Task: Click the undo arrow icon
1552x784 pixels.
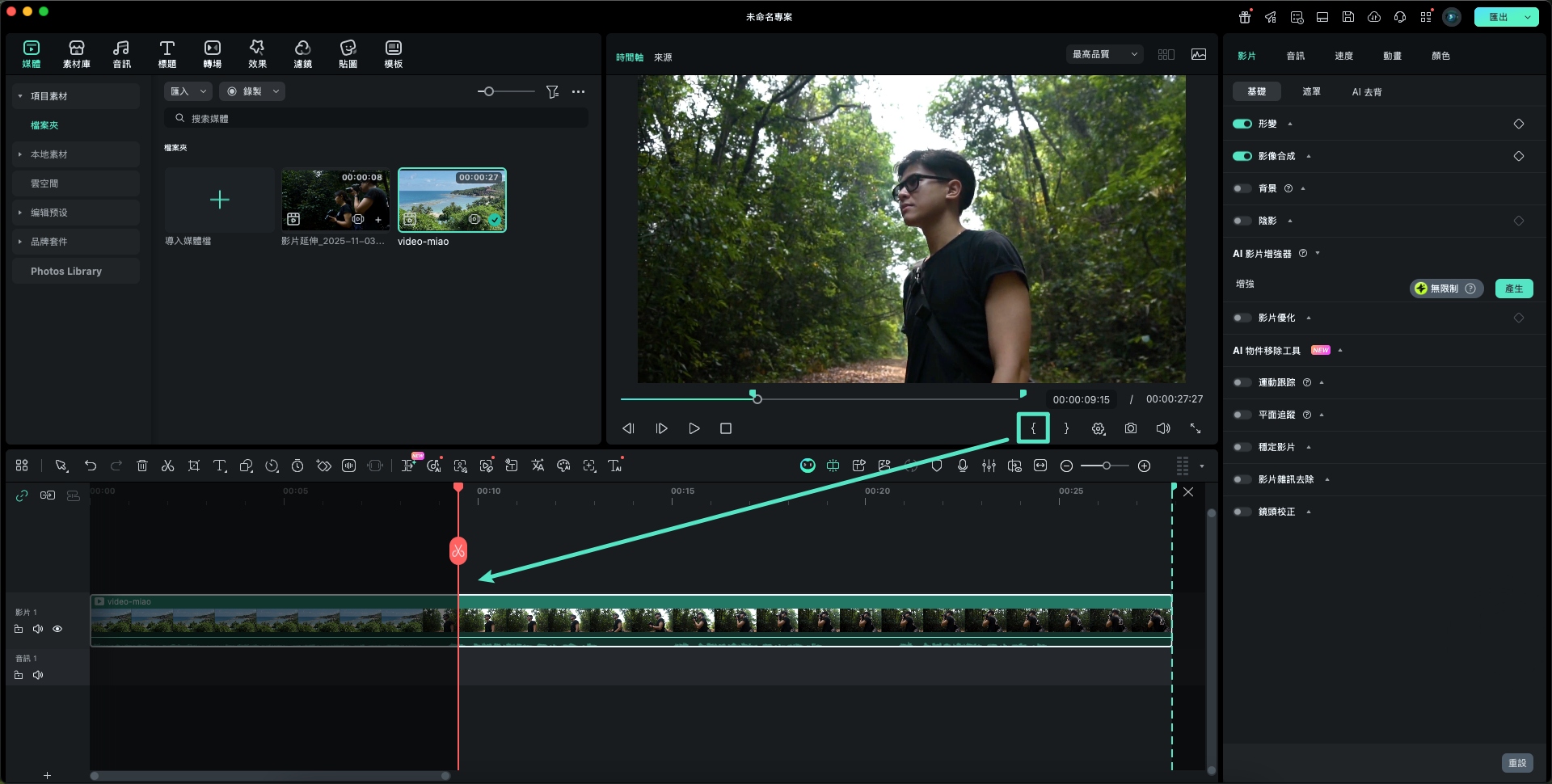Action: [91, 466]
